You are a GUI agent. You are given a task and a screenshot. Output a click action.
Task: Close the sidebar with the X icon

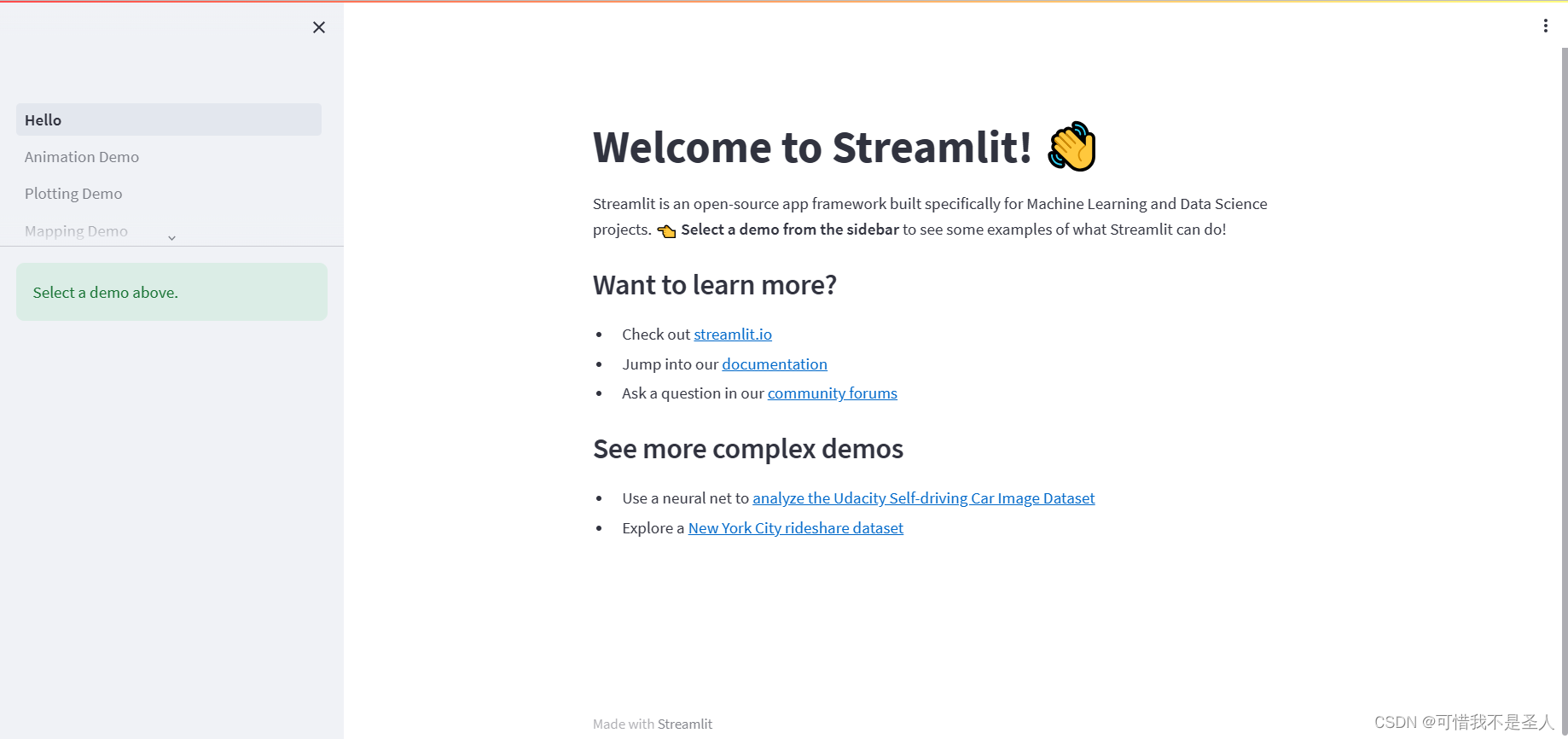point(319,27)
